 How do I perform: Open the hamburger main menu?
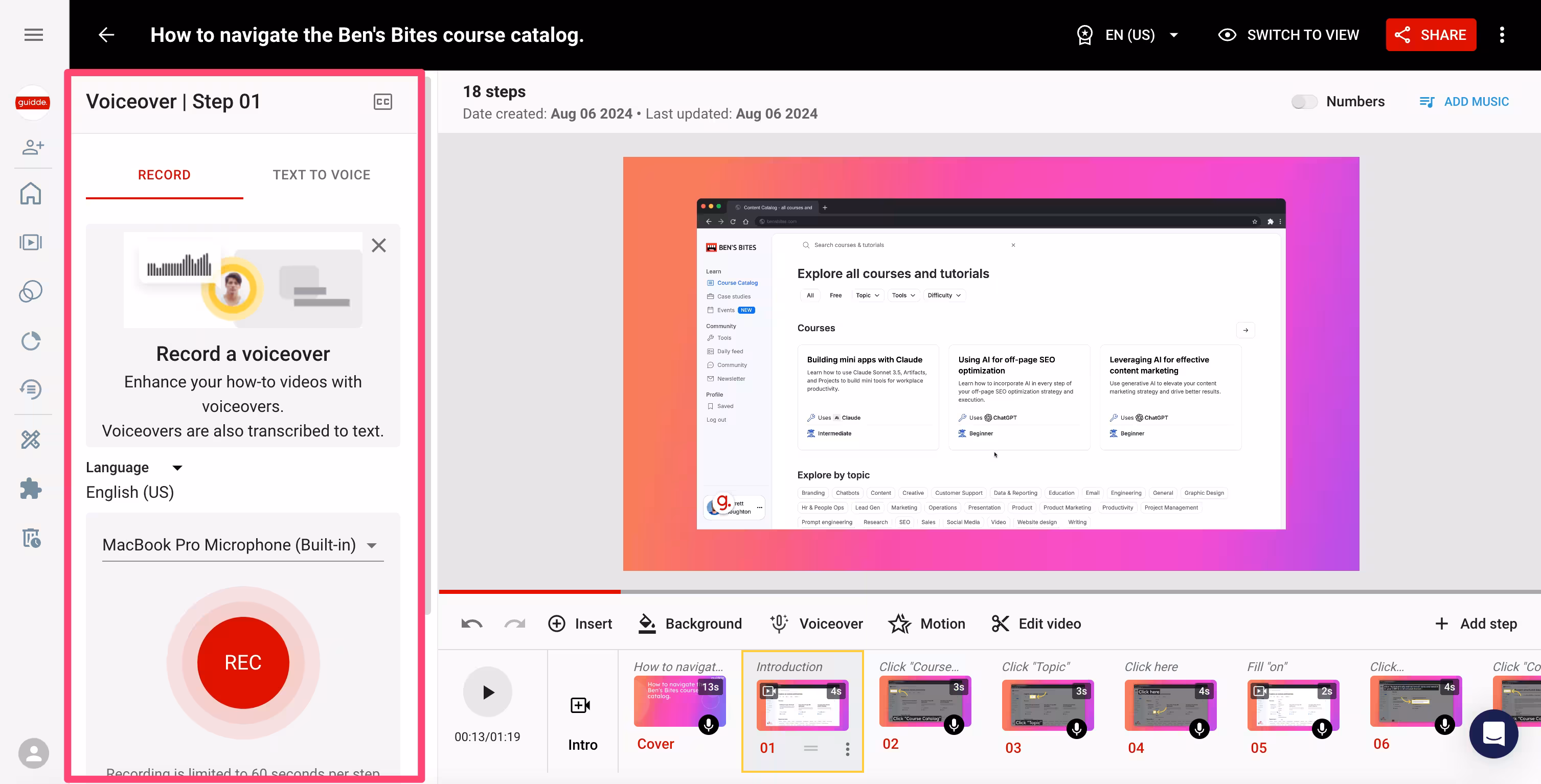tap(34, 35)
